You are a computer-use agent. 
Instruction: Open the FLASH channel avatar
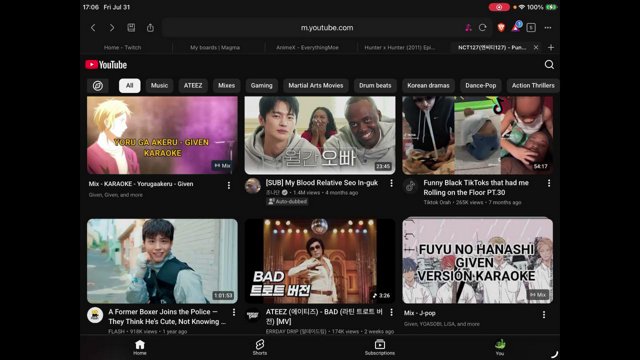(95, 315)
